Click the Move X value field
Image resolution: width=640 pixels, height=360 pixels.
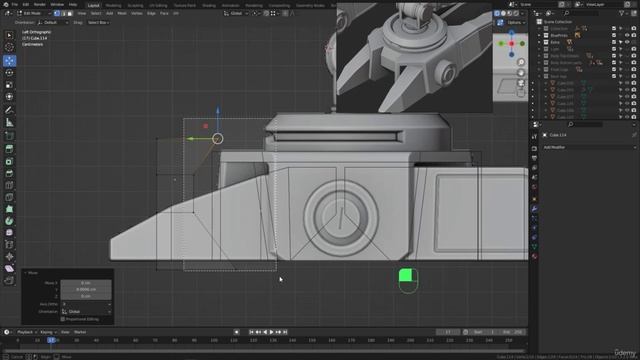point(86,283)
